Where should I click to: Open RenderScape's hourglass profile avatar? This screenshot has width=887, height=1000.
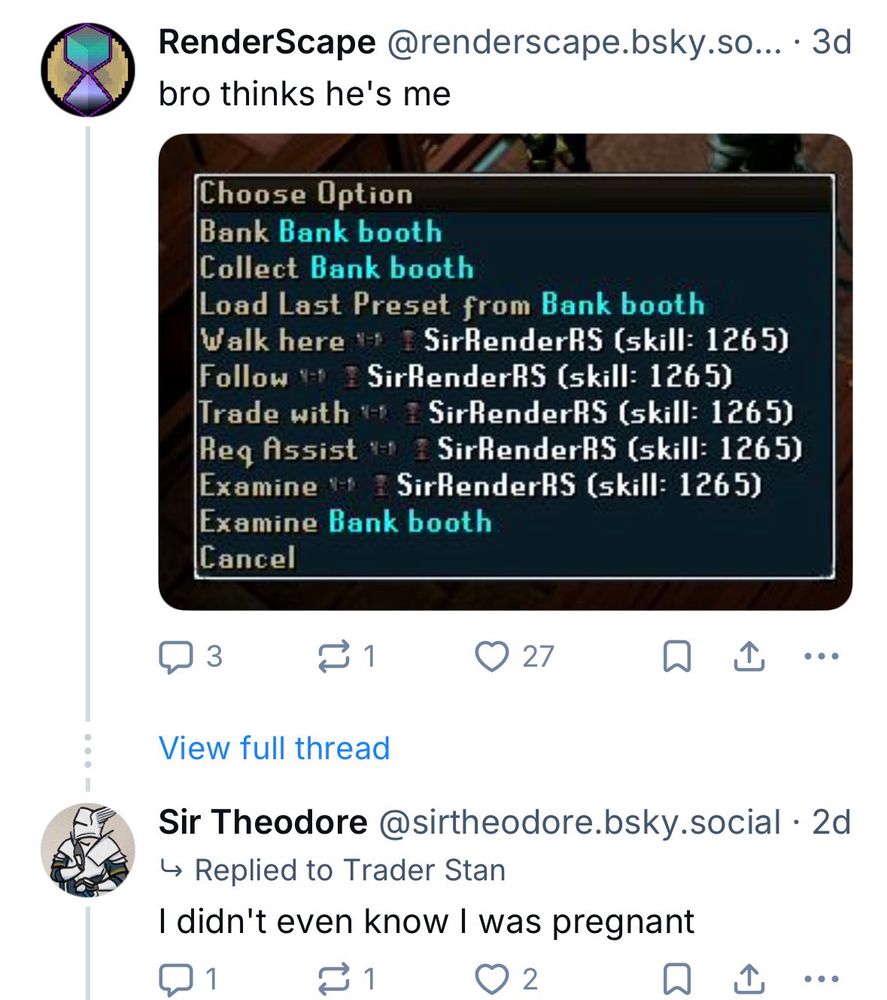[88, 70]
